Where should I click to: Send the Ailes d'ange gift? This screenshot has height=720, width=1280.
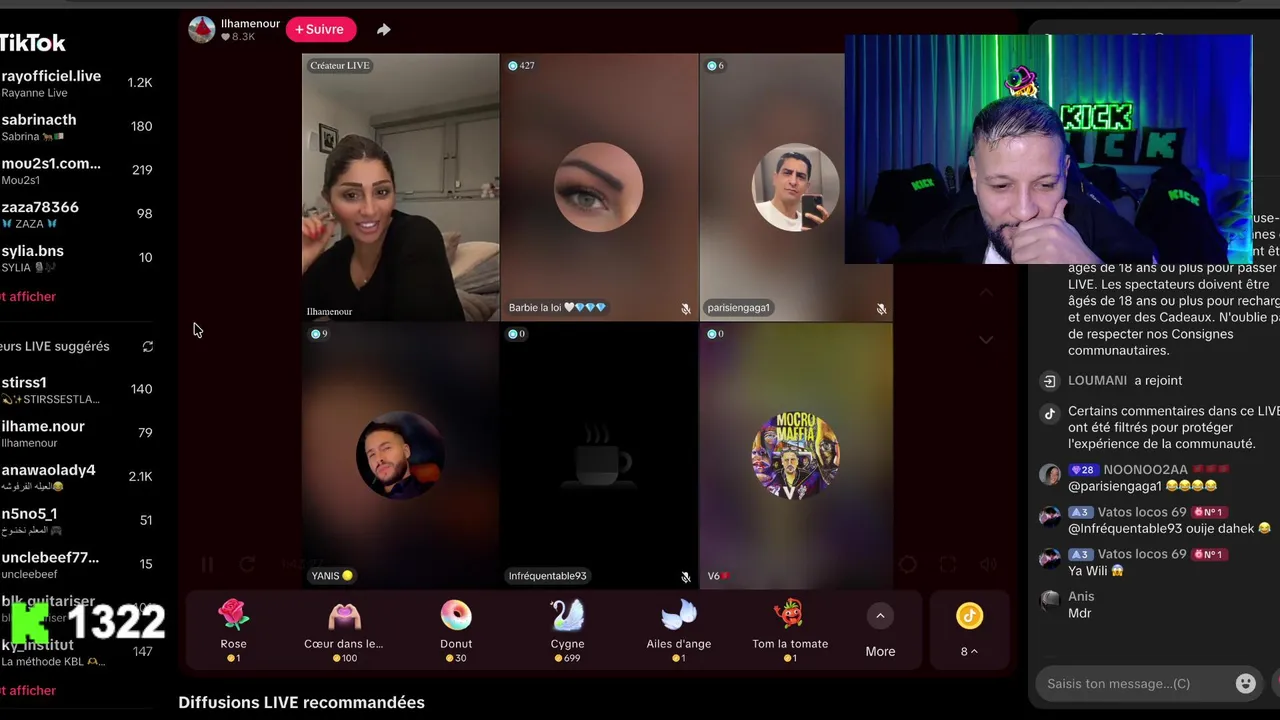[x=679, y=630]
